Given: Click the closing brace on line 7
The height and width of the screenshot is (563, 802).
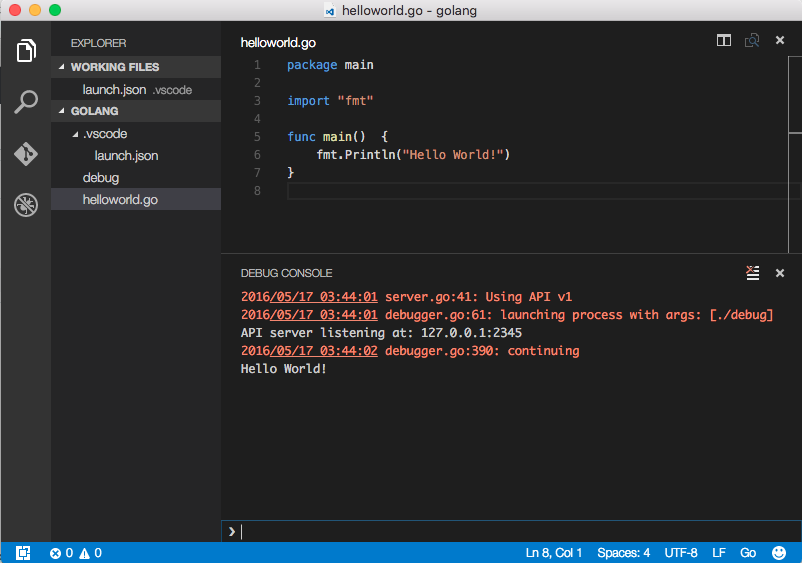Looking at the screenshot, I should 291,172.
